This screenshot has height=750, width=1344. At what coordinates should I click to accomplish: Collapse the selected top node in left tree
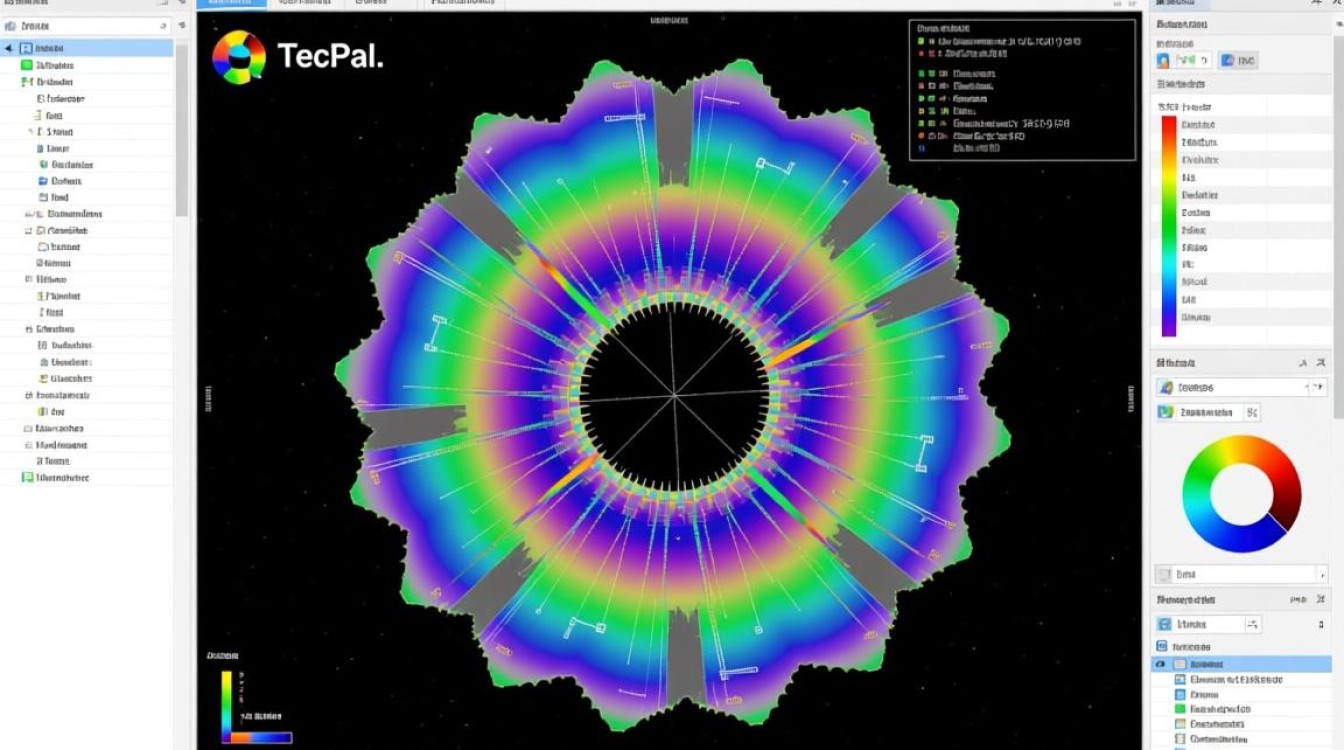[9, 48]
